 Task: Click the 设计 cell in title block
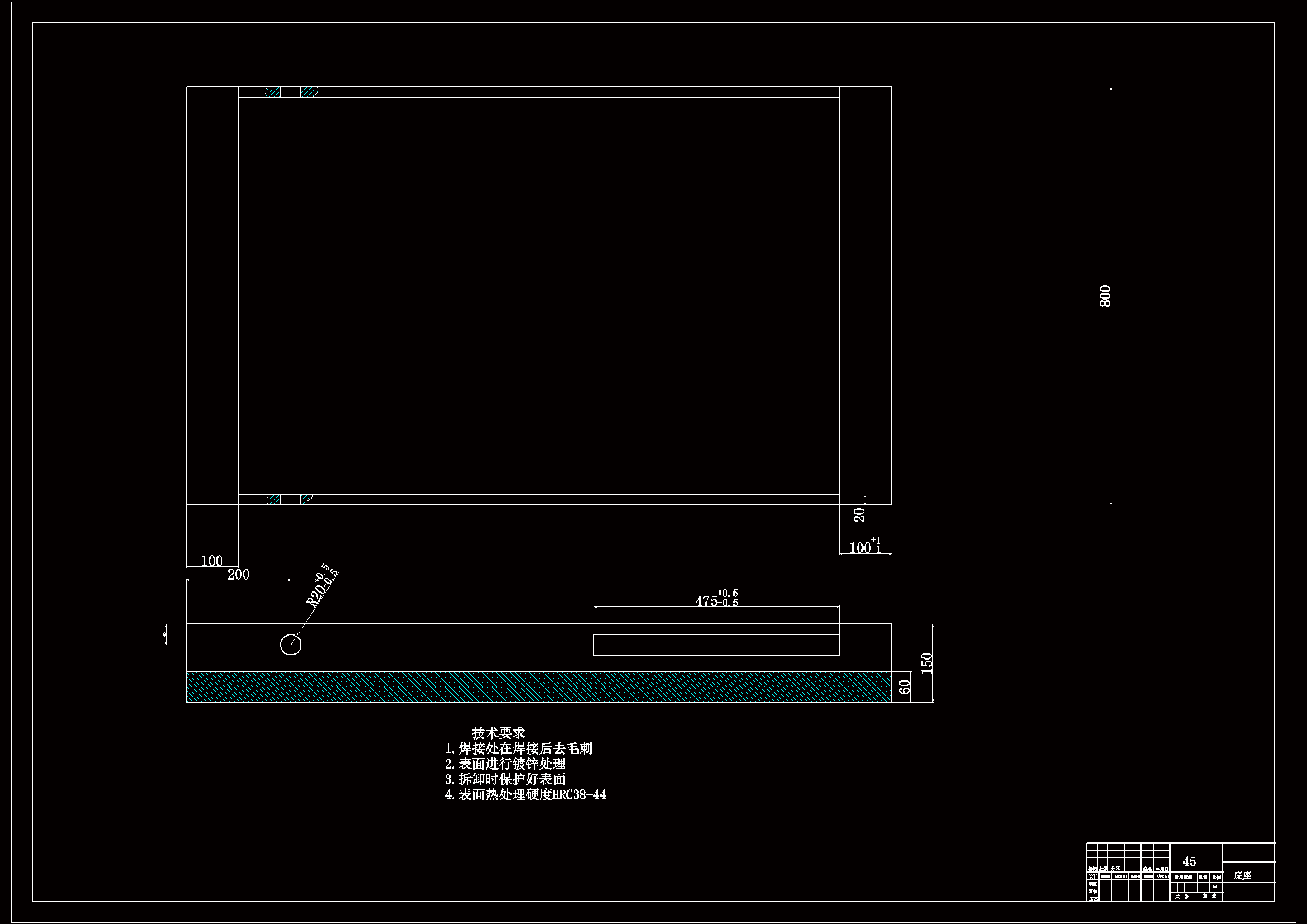(x=1092, y=876)
